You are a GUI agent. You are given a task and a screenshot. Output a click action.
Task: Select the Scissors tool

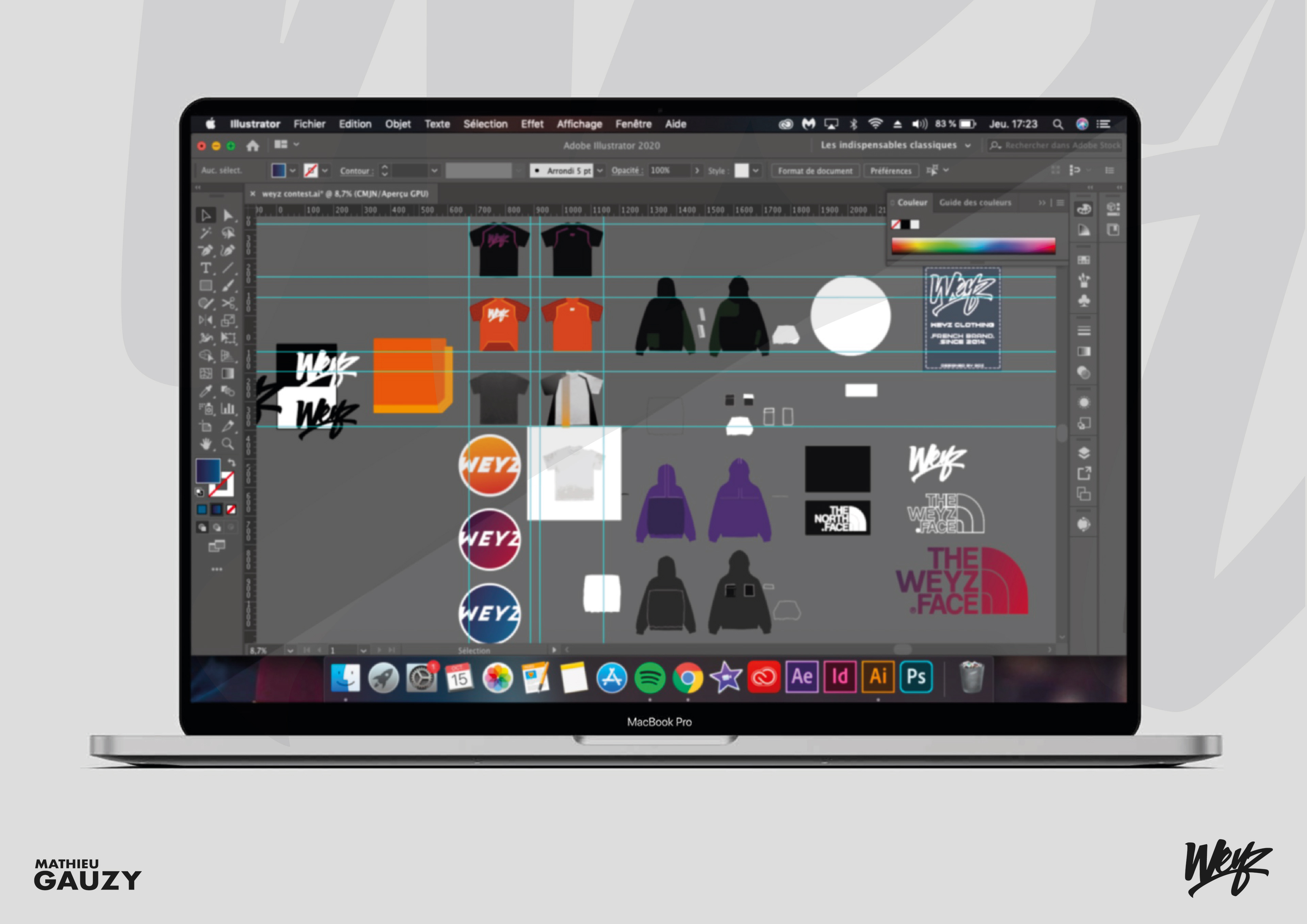pyautogui.click(x=228, y=303)
